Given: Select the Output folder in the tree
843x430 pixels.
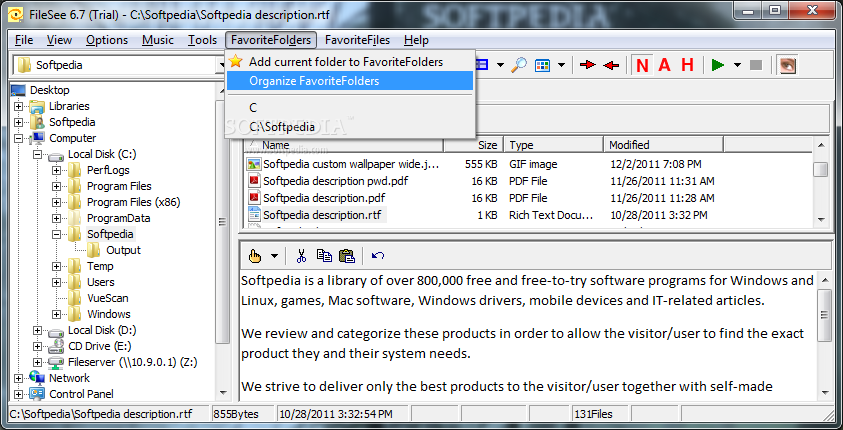Looking at the screenshot, I should pyautogui.click(x=123, y=250).
